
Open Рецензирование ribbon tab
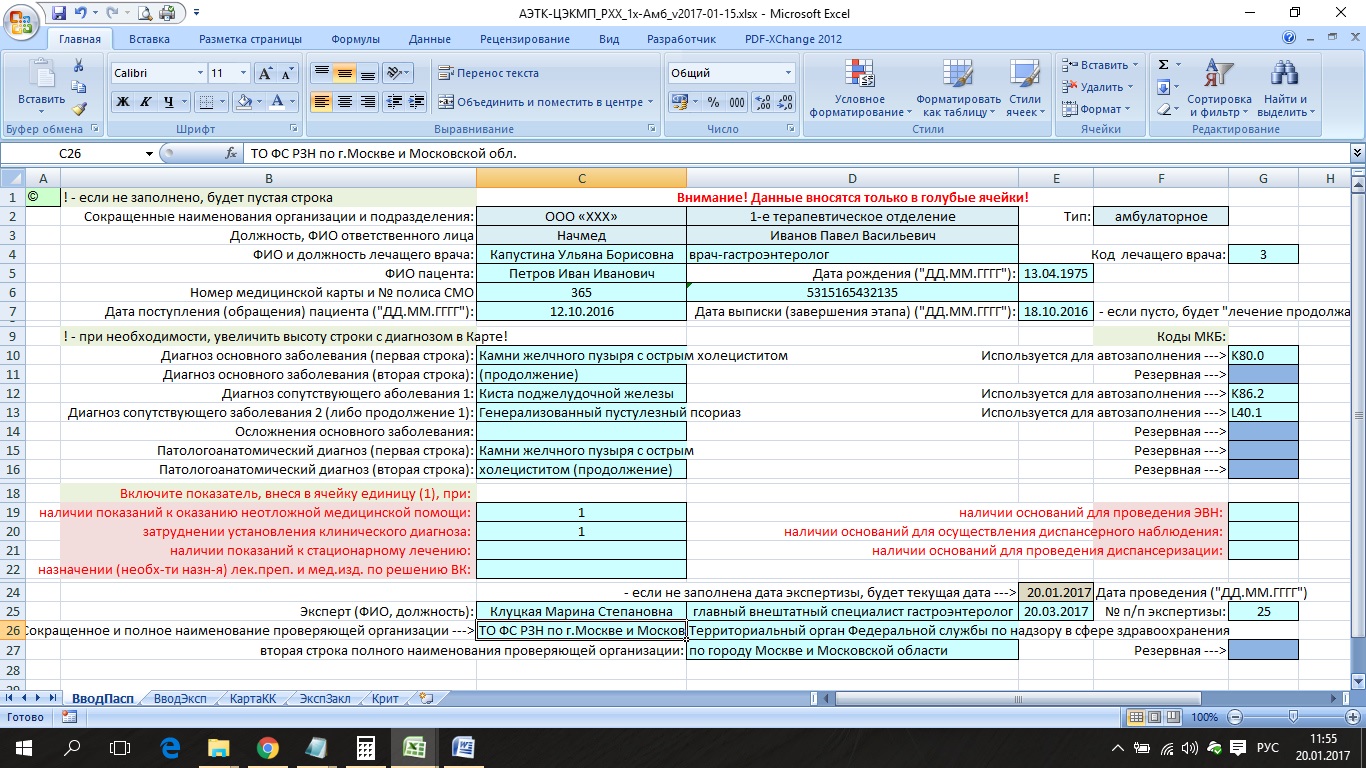click(525, 39)
